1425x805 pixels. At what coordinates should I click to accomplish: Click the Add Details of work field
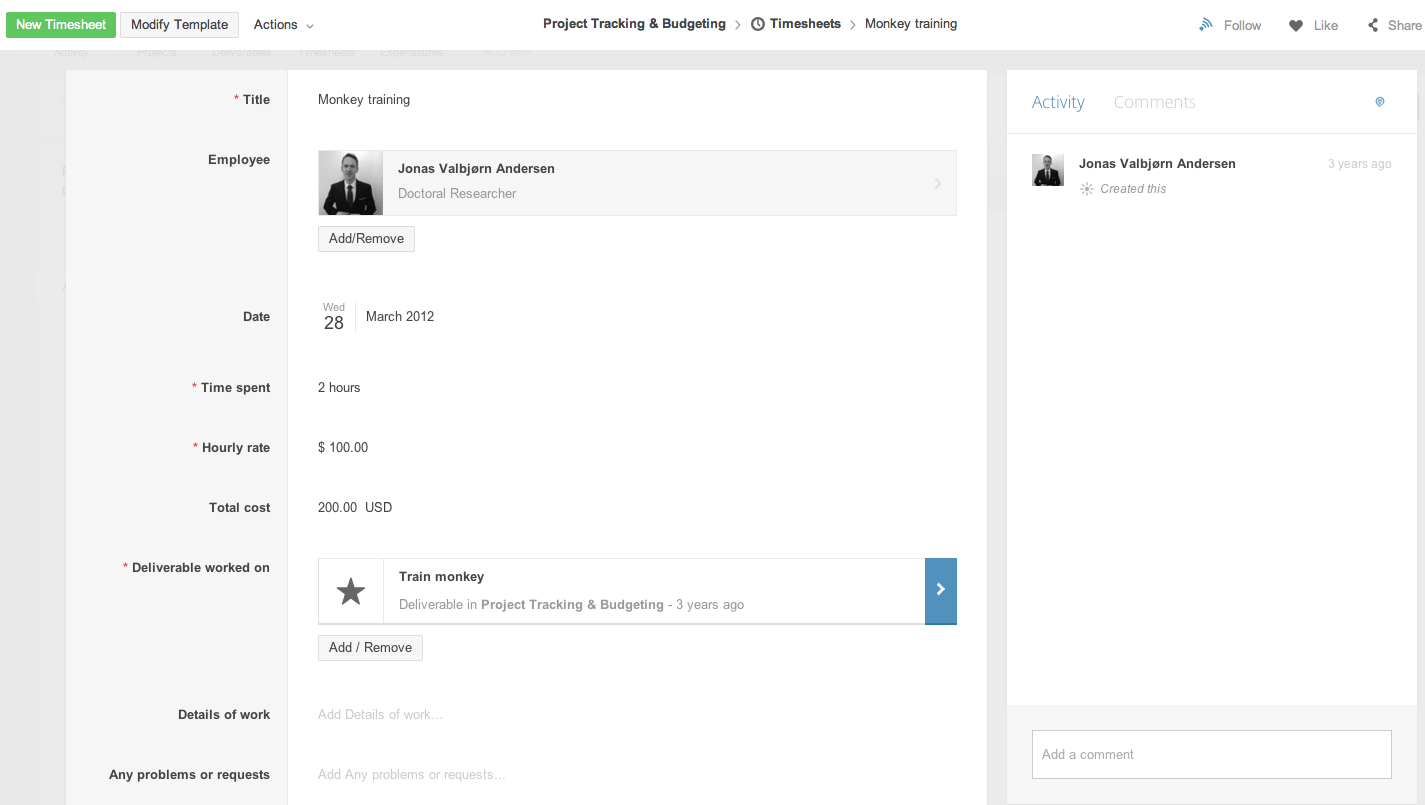(380, 714)
